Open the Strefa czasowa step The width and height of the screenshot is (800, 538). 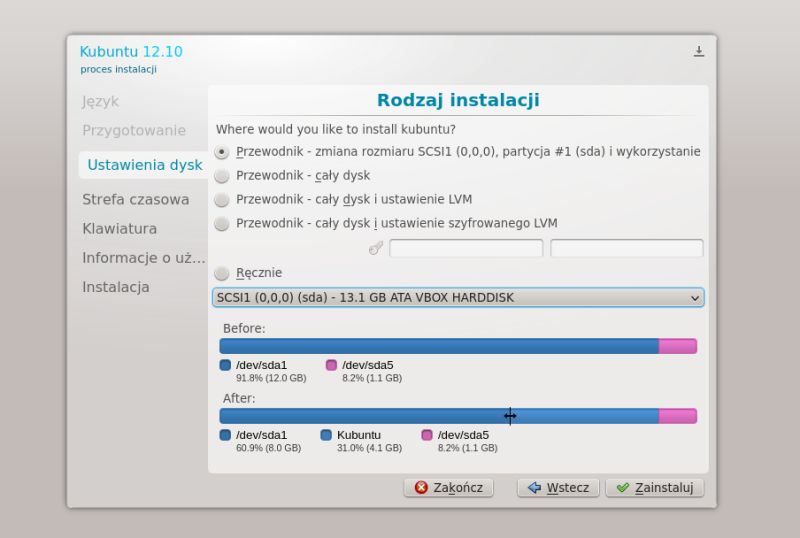point(136,200)
